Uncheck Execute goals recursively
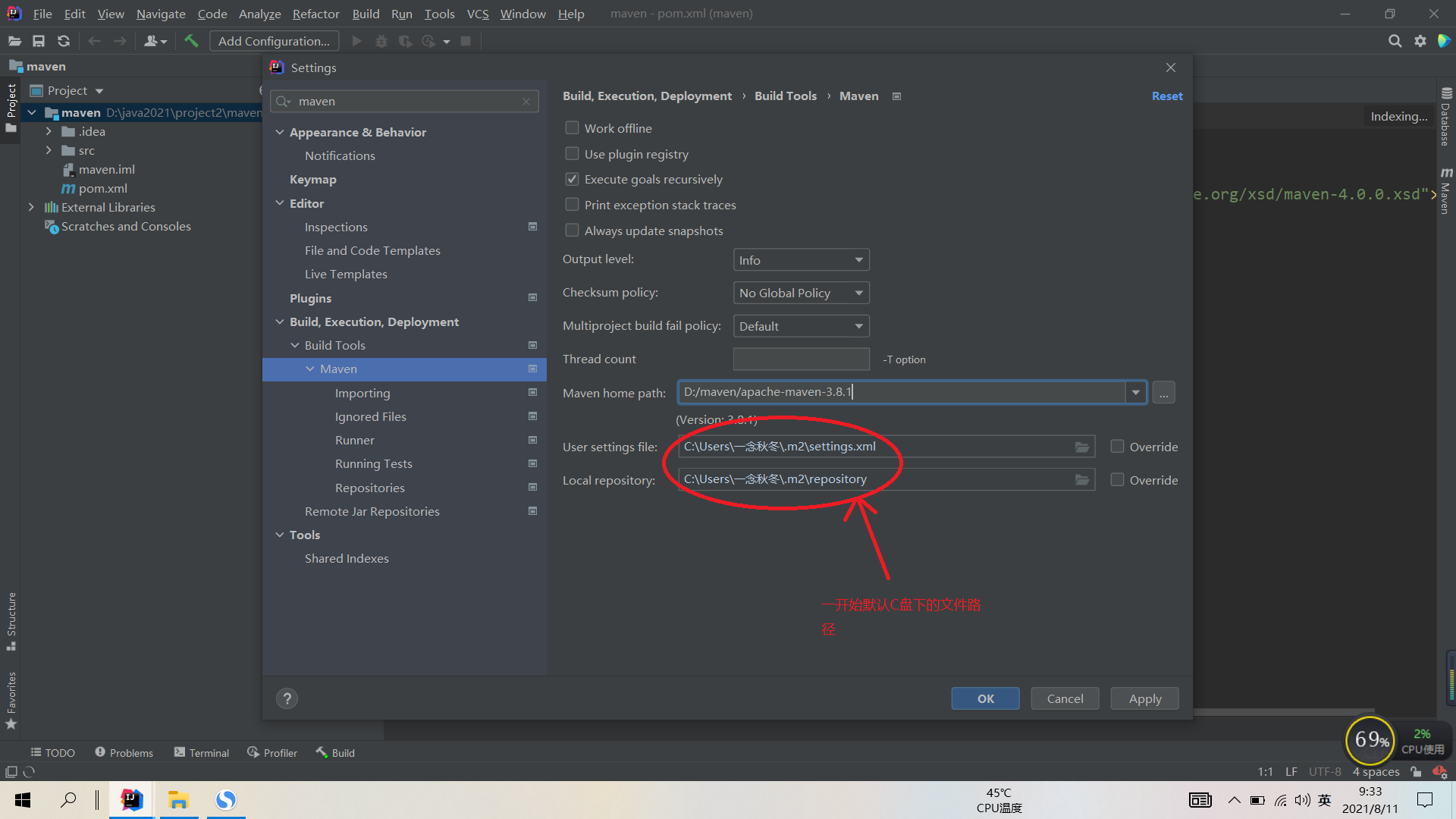The width and height of the screenshot is (1456, 819). pyautogui.click(x=573, y=180)
